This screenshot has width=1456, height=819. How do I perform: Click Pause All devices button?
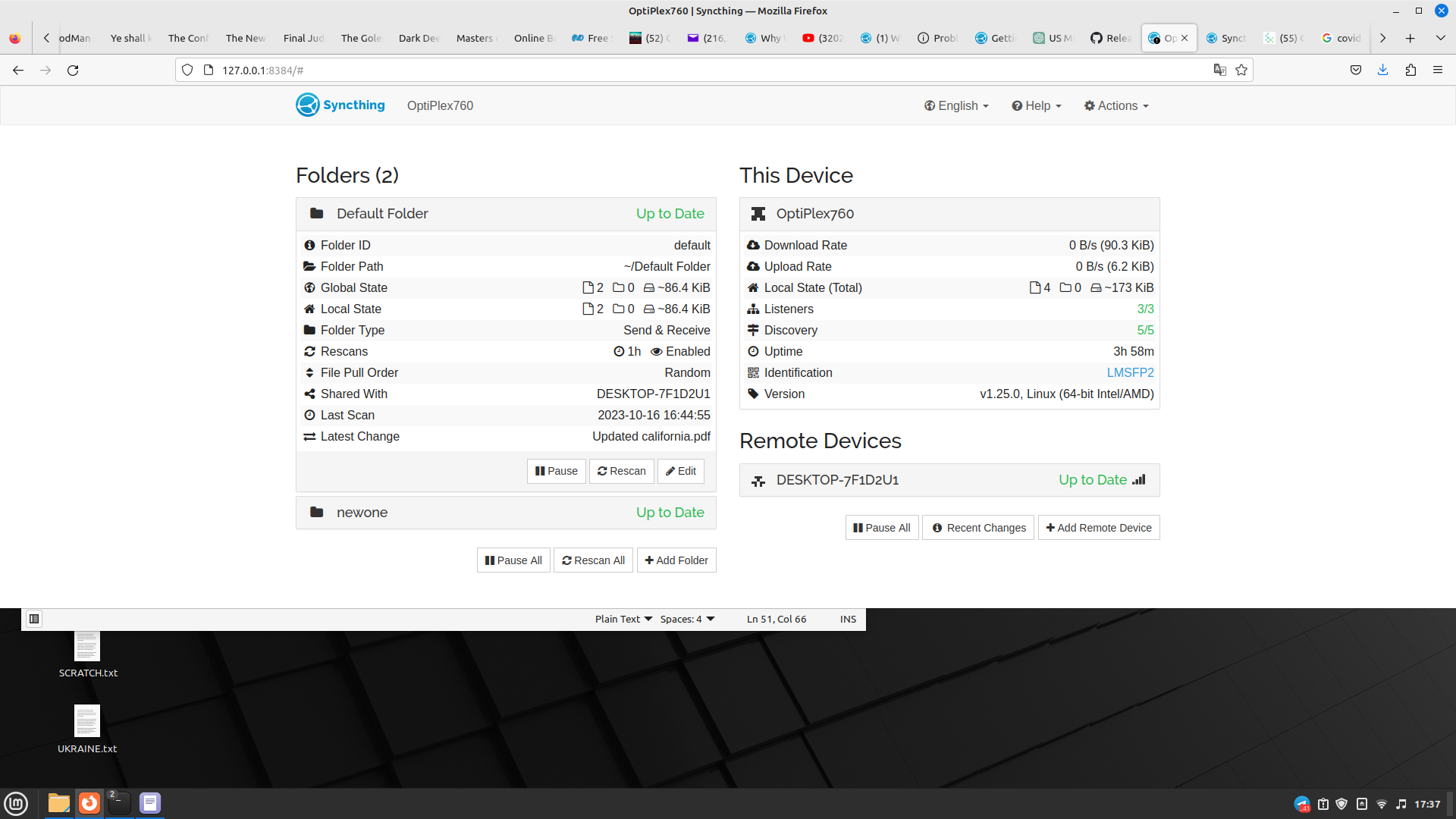coord(882,528)
